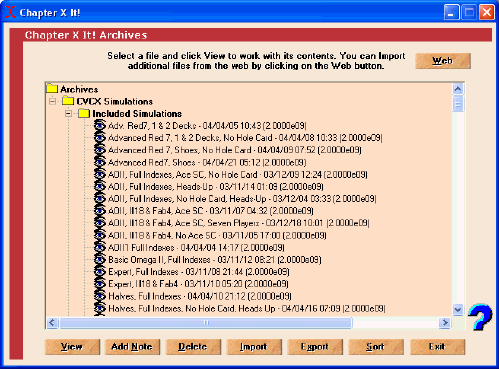
Task: Click the View button
Action: [72, 347]
